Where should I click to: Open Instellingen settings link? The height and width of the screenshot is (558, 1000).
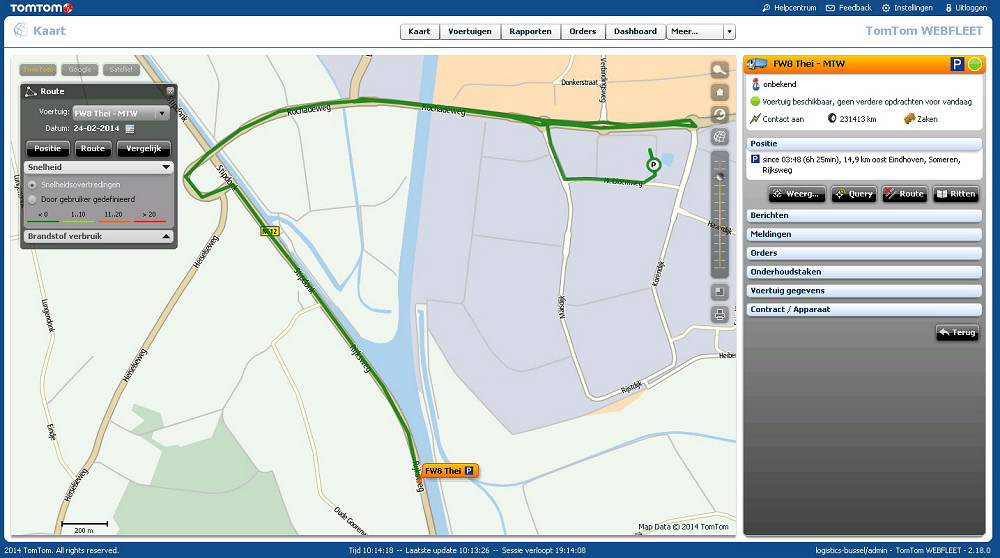908,8
